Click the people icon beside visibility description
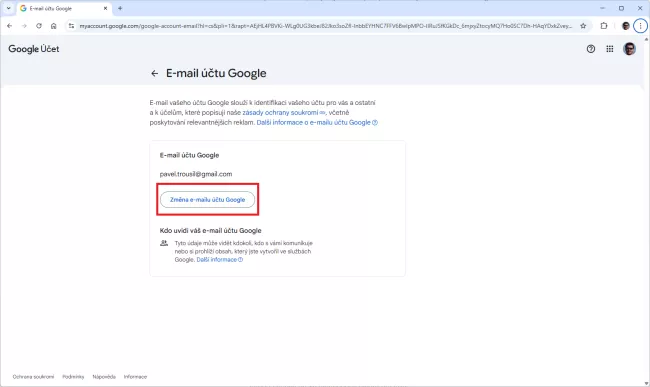Screen dimensions: 650x387 pos(164,243)
